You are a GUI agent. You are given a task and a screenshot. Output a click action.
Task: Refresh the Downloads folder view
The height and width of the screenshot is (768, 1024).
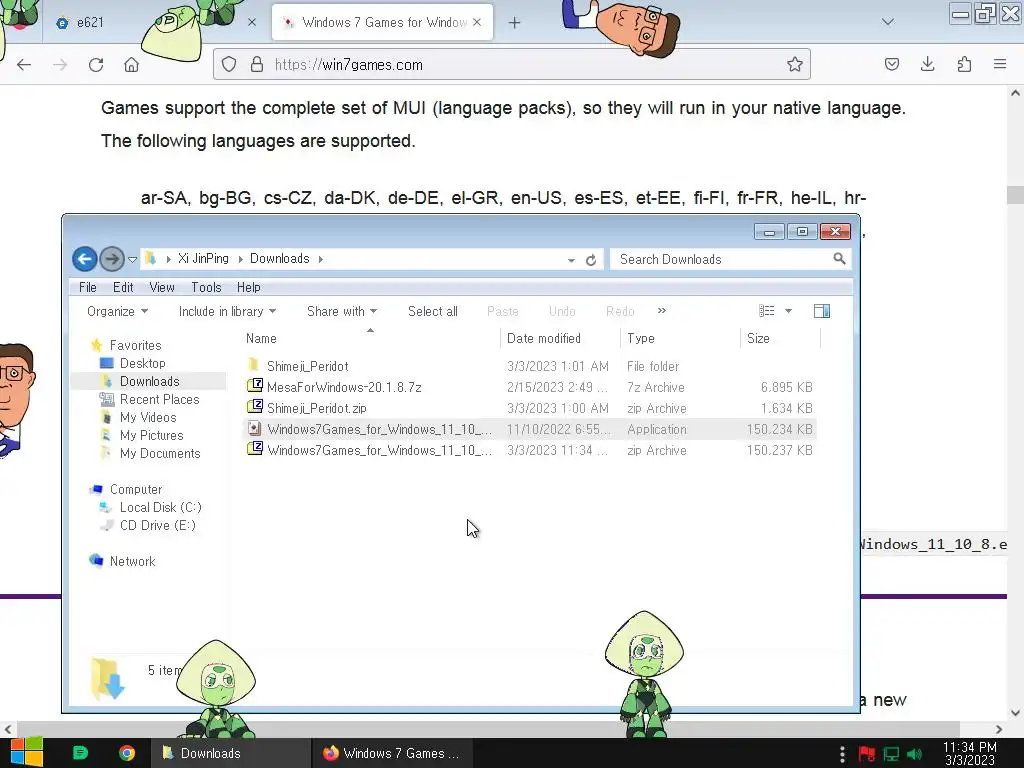[591, 260]
